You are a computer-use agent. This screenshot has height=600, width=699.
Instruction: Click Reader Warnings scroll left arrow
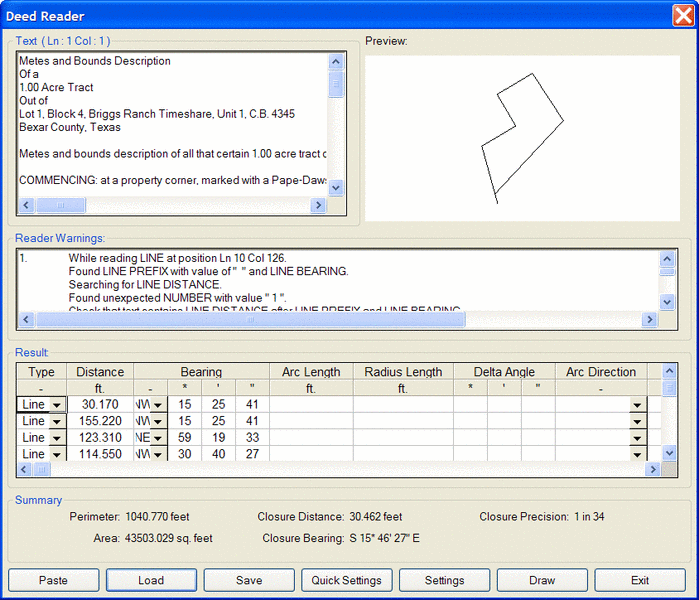tap(26, 319)
